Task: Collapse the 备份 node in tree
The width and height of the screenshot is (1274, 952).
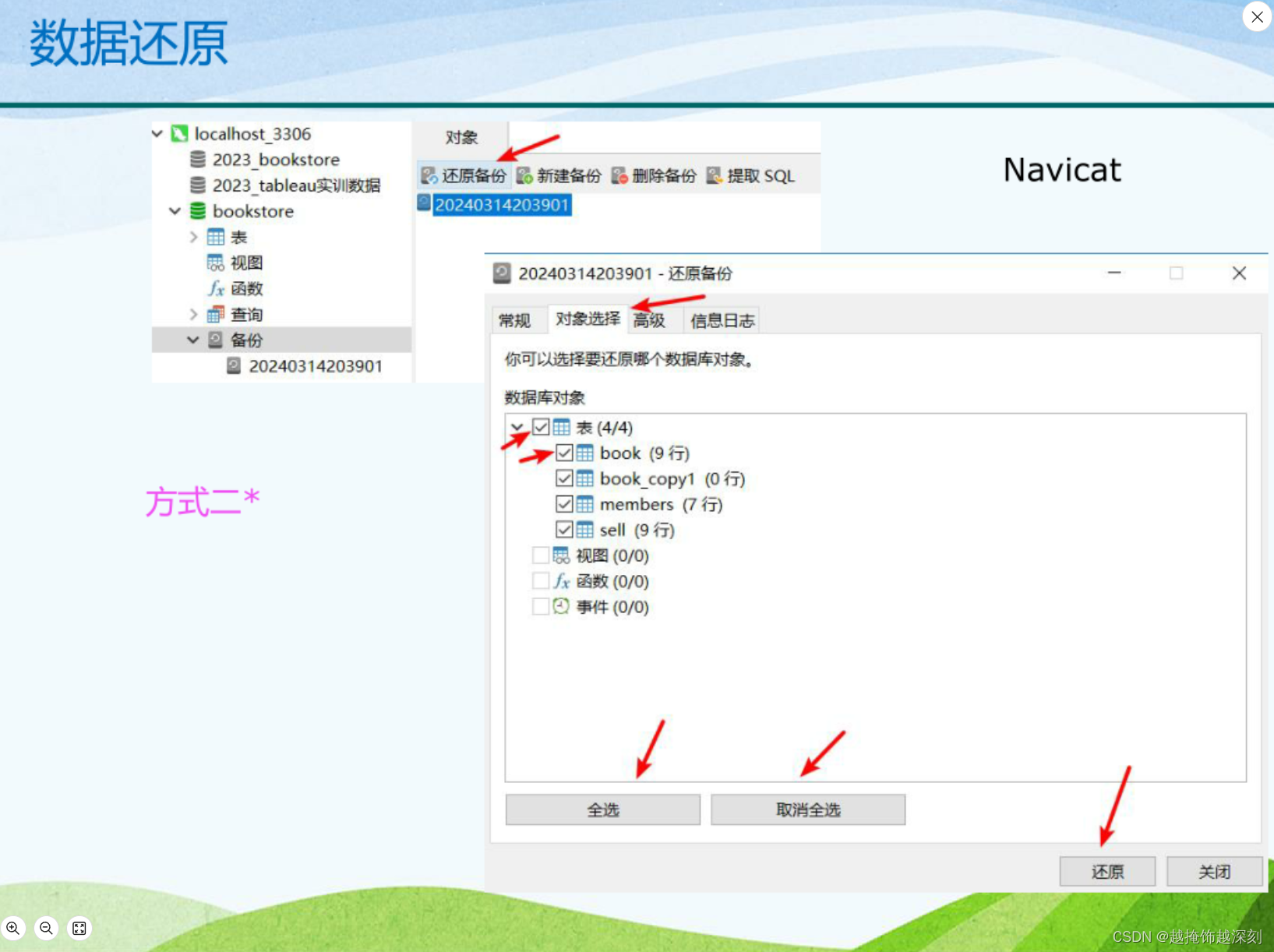Action: (193, 340)
